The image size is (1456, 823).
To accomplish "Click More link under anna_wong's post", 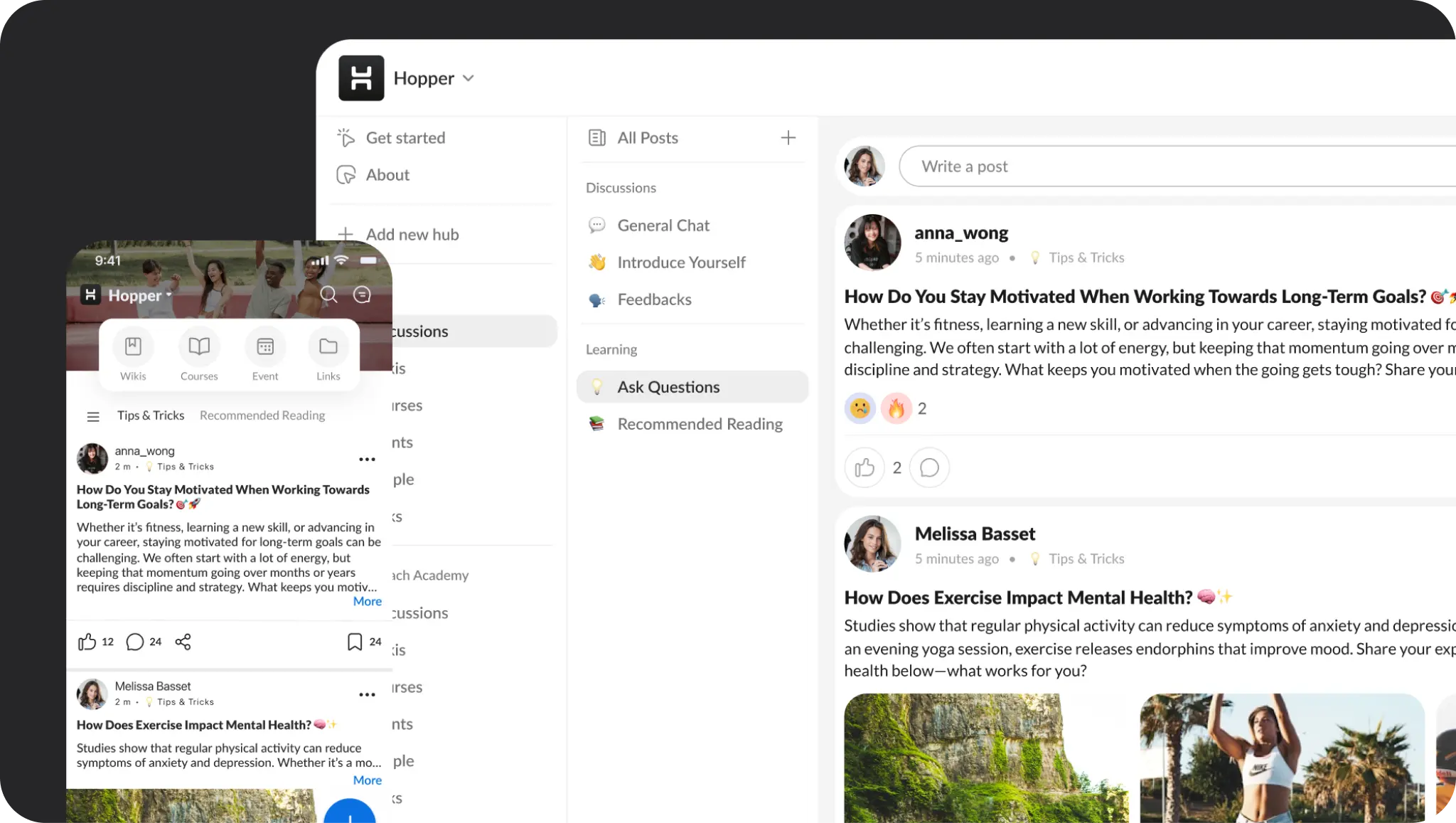I will pyautogui.click(x=367, y=601).
